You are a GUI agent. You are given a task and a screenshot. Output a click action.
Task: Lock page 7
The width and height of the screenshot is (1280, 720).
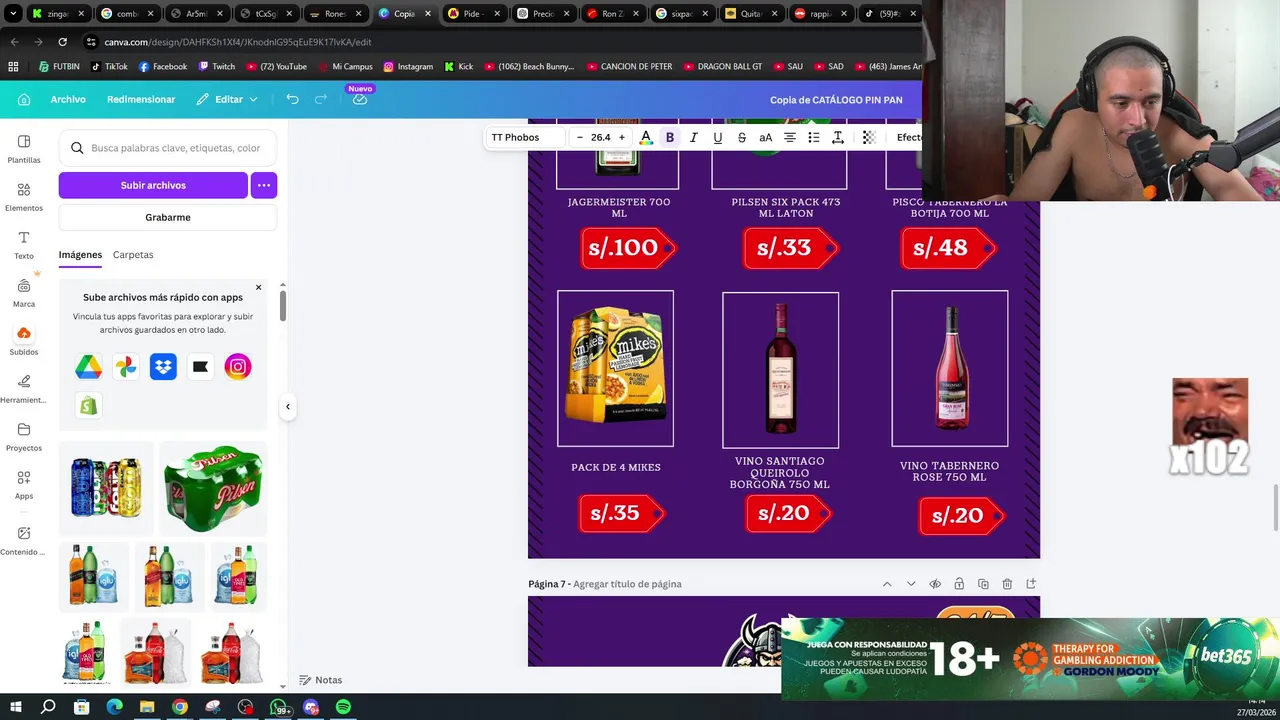959,584
